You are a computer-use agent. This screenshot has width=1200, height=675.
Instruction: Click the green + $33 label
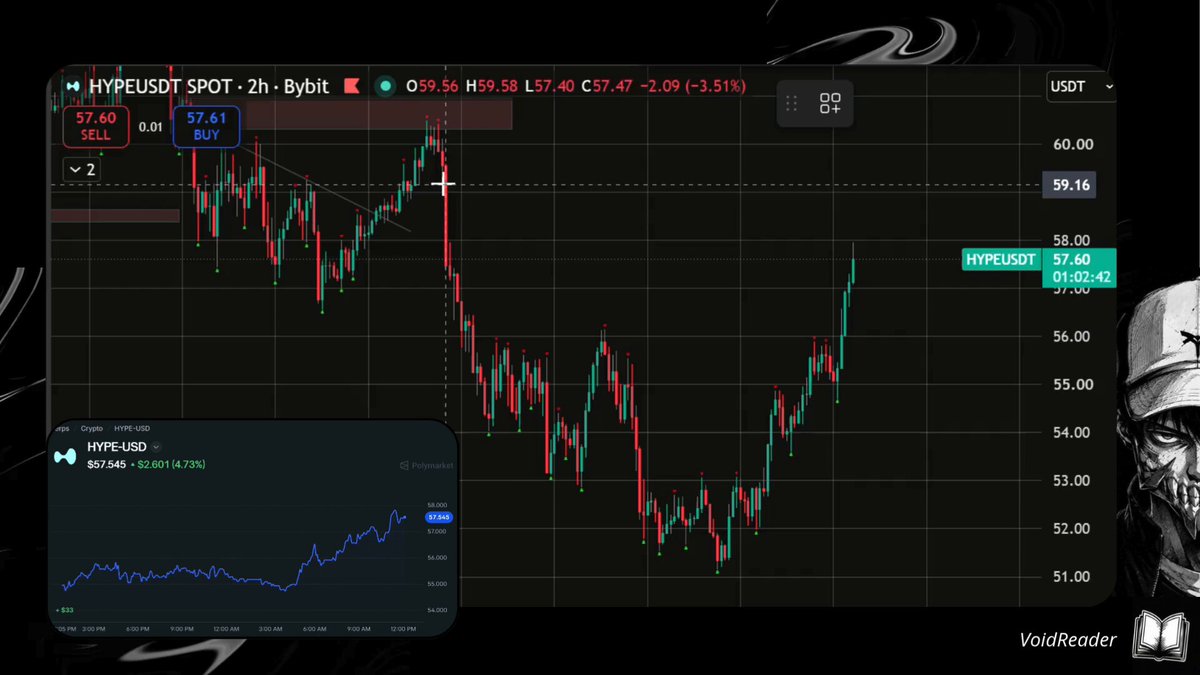(65, 609)
